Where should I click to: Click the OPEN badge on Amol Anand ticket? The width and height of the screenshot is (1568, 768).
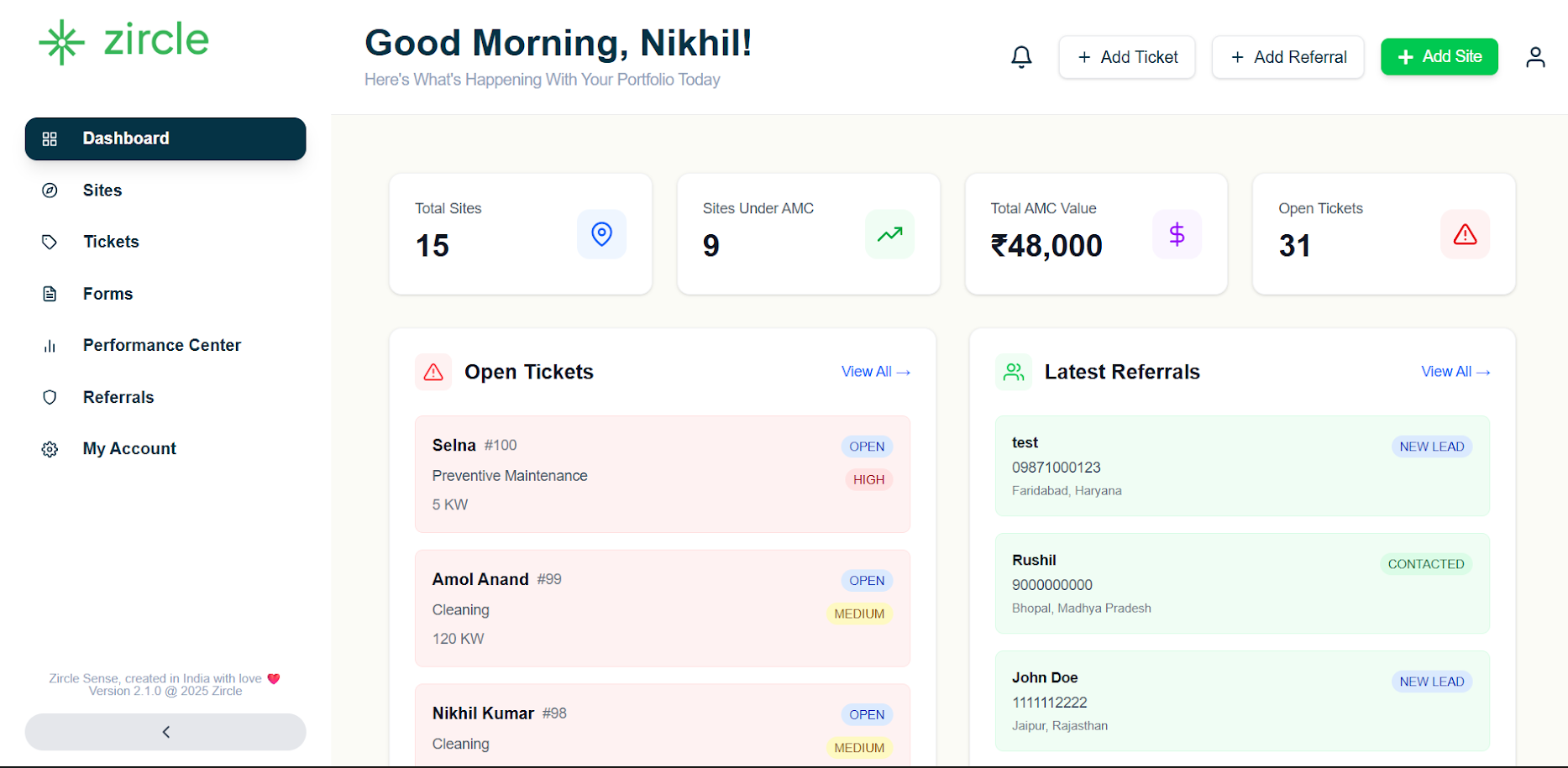867,581
